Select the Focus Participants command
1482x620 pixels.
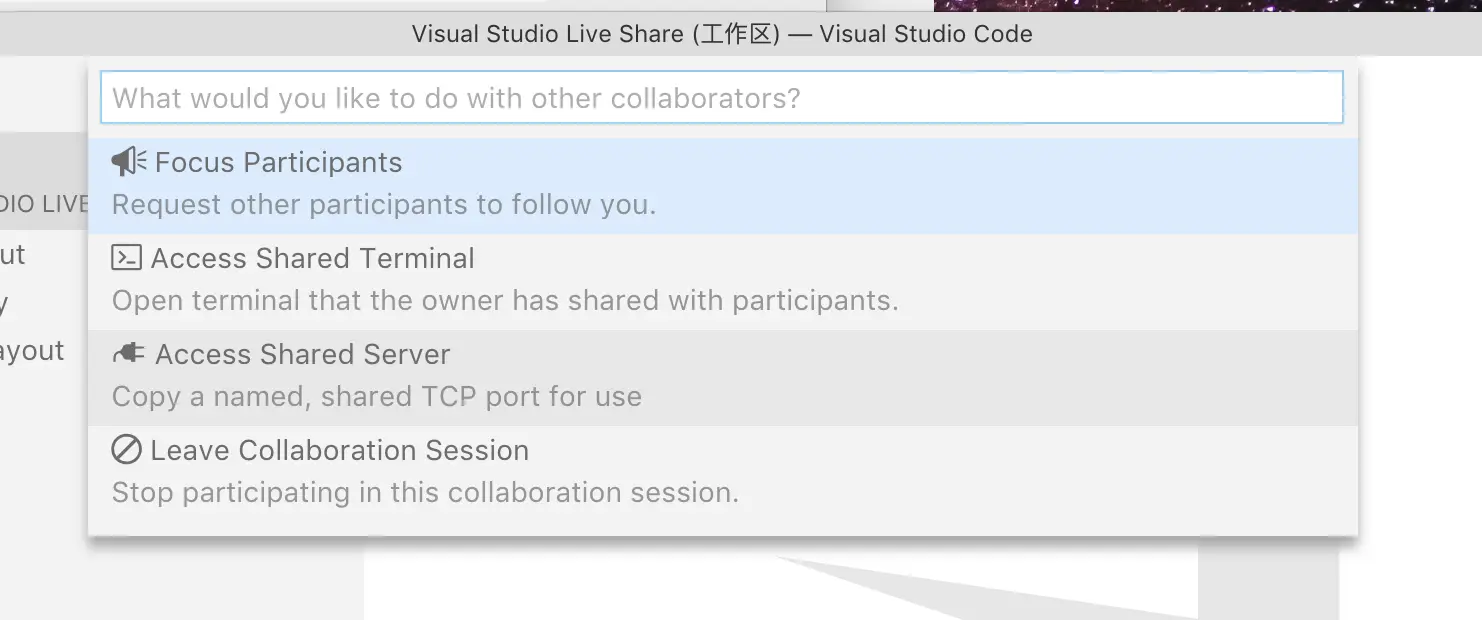pos(278,162)
